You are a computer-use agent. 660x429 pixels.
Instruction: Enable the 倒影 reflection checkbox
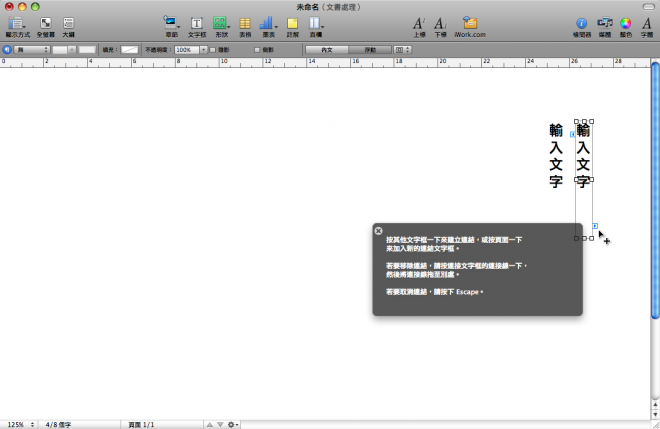click(x=257, y=49)
